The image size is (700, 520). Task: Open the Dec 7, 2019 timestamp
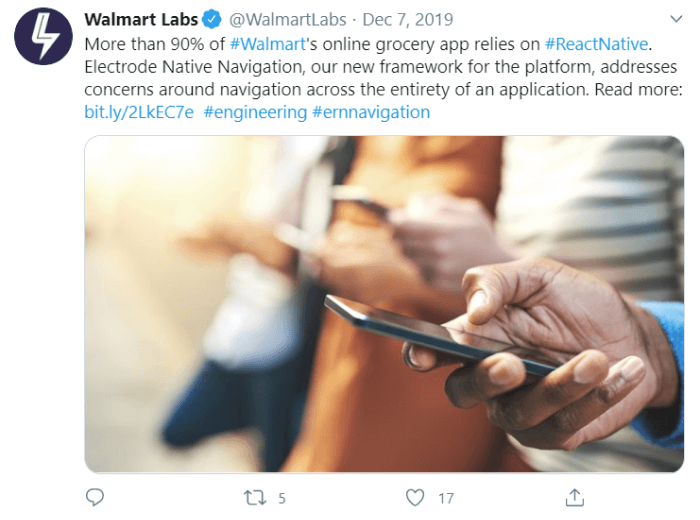[x=408, y=19]
